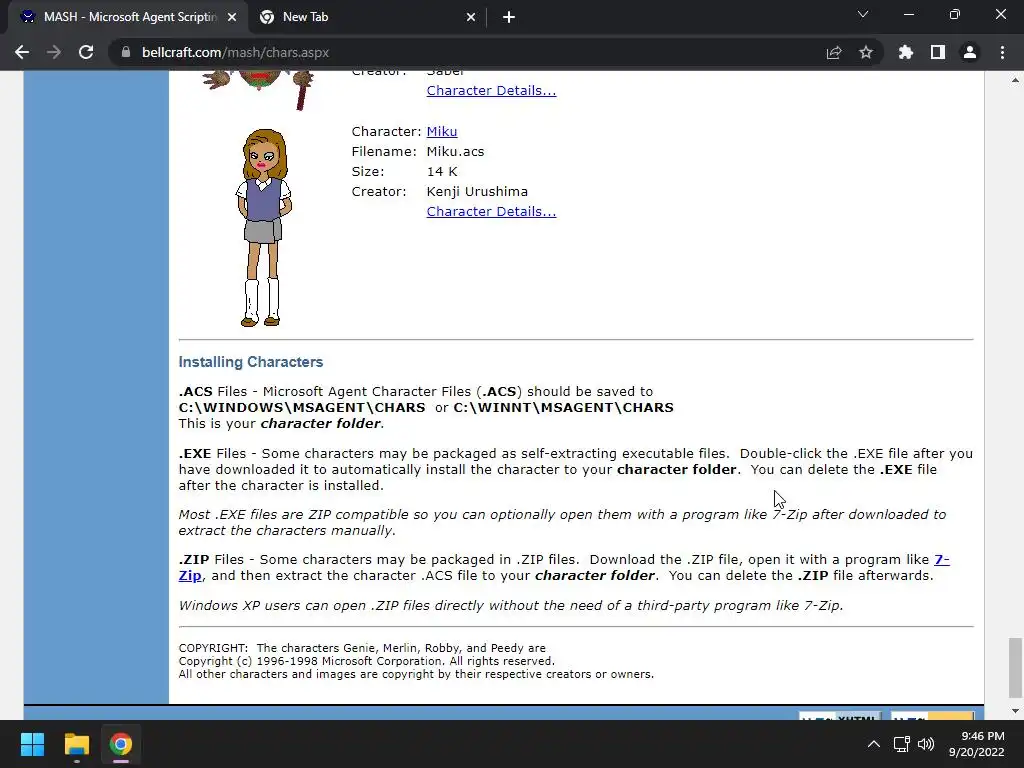
Task: Open File Explorer from the taskbar
Action: click(76, 744)
